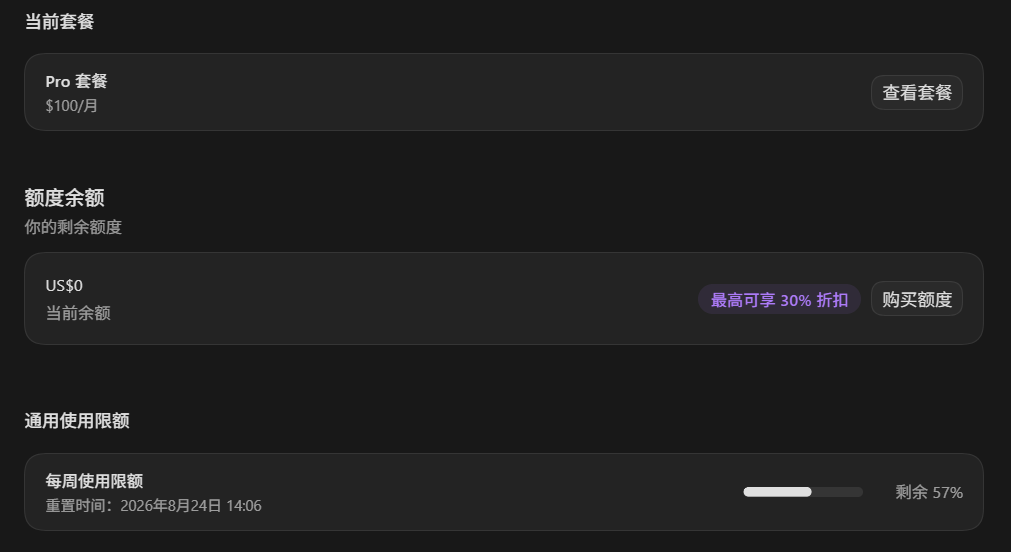Click the 当前余额 label
The height and width of the screenshot is (552, 1011).
point(78,313)
